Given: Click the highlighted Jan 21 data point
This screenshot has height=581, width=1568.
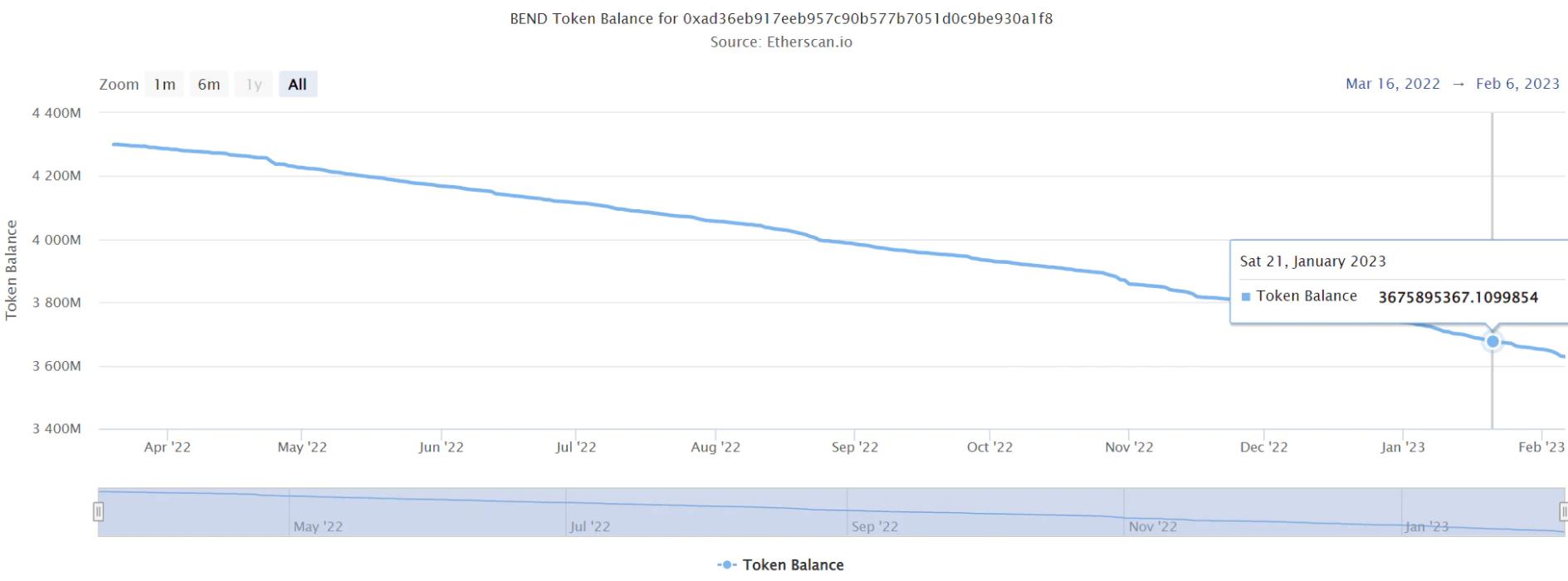Looking at the screenshot, I should point(1492,341).
